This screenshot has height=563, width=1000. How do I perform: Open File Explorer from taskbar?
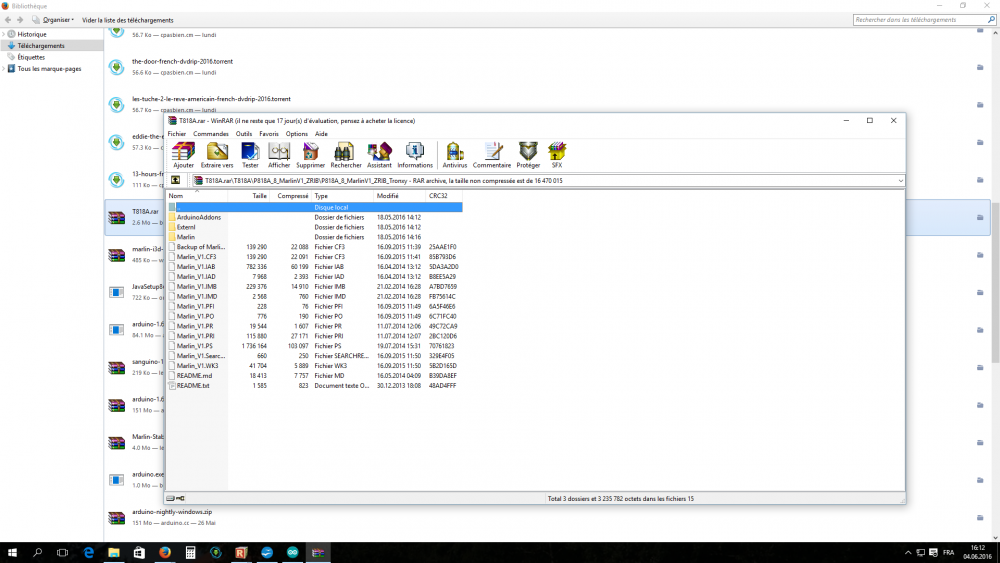[x=114, y=553]
